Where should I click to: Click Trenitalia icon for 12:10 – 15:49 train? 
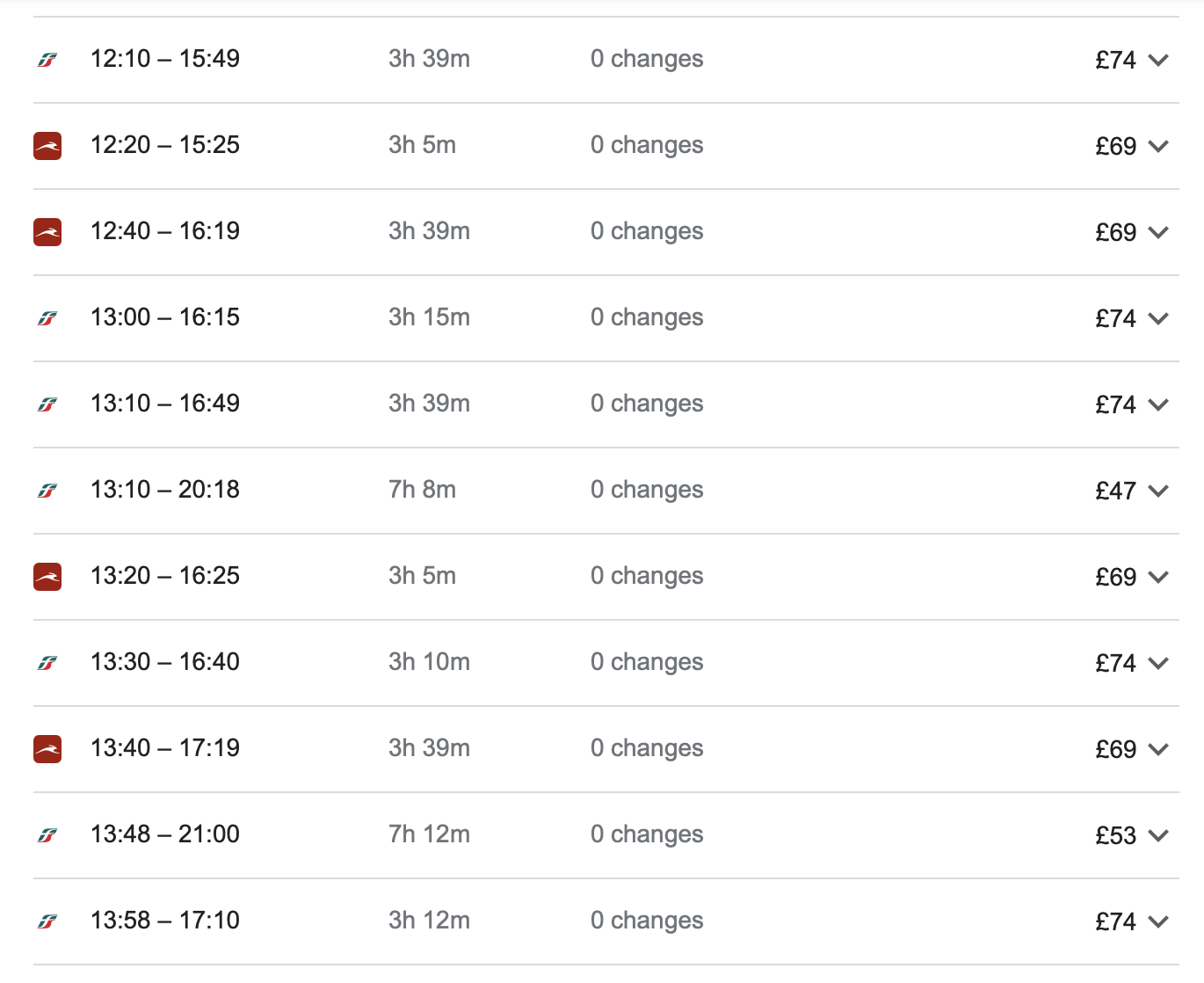click(47, 60)
